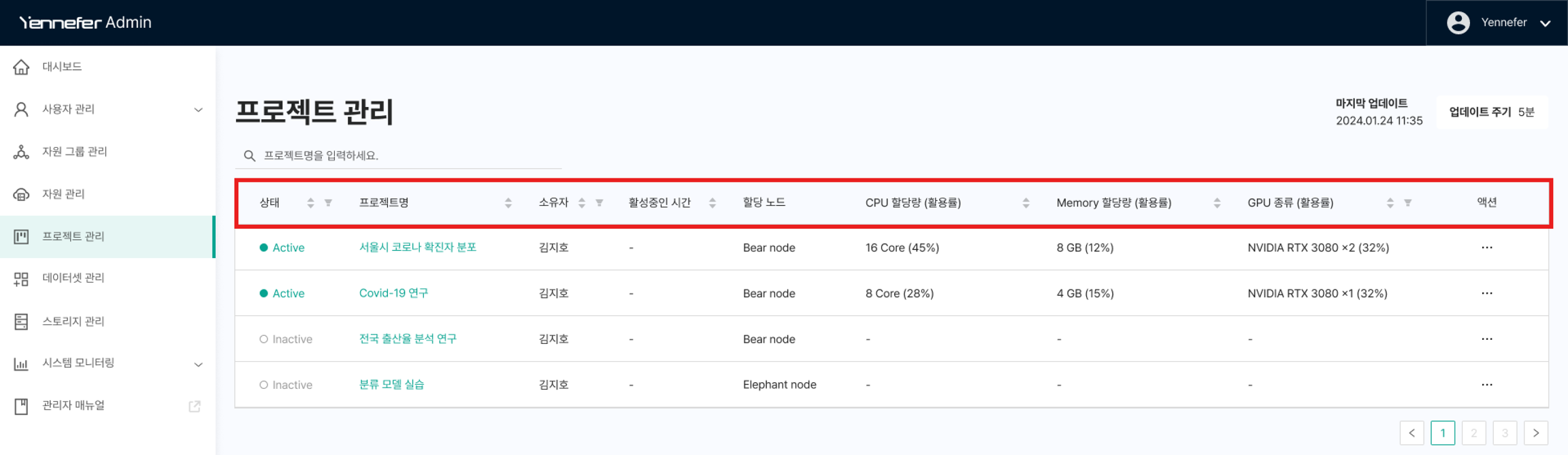Expand the user management submenu

198,110
